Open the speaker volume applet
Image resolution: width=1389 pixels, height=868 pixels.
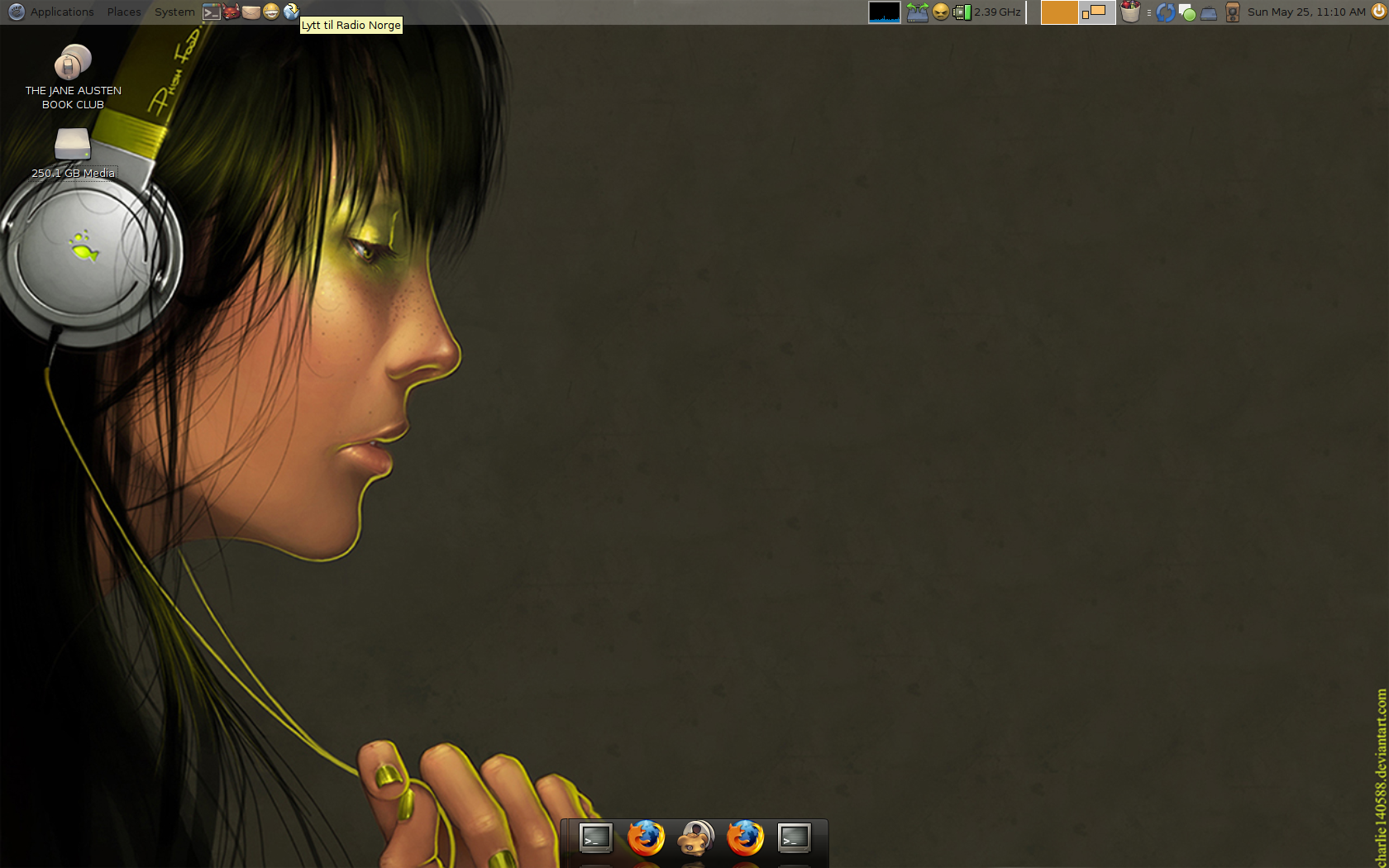[x=1232, y=12]
